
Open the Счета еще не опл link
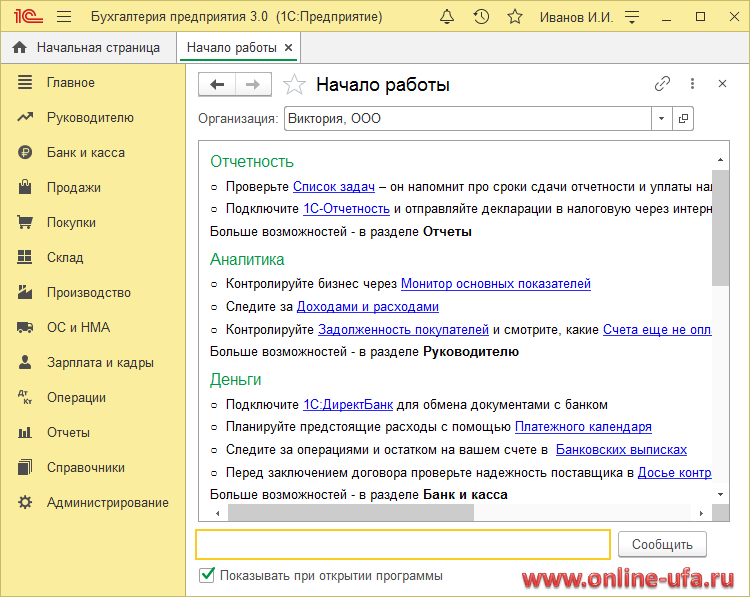point(657,329)
